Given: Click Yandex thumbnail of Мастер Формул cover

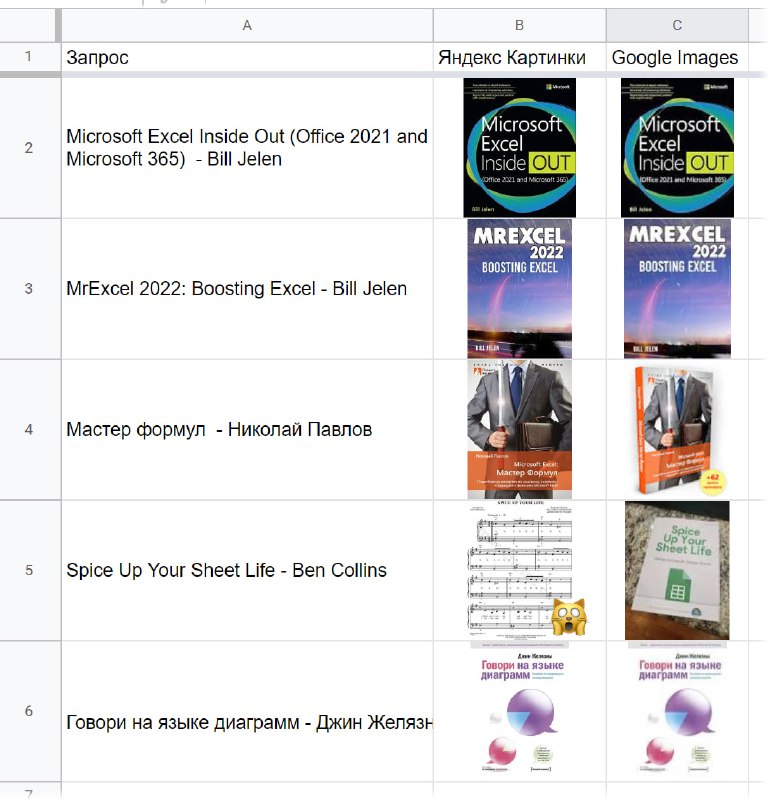Looking at the screenshot, I should pyautogui.click(x=519, y=430).
